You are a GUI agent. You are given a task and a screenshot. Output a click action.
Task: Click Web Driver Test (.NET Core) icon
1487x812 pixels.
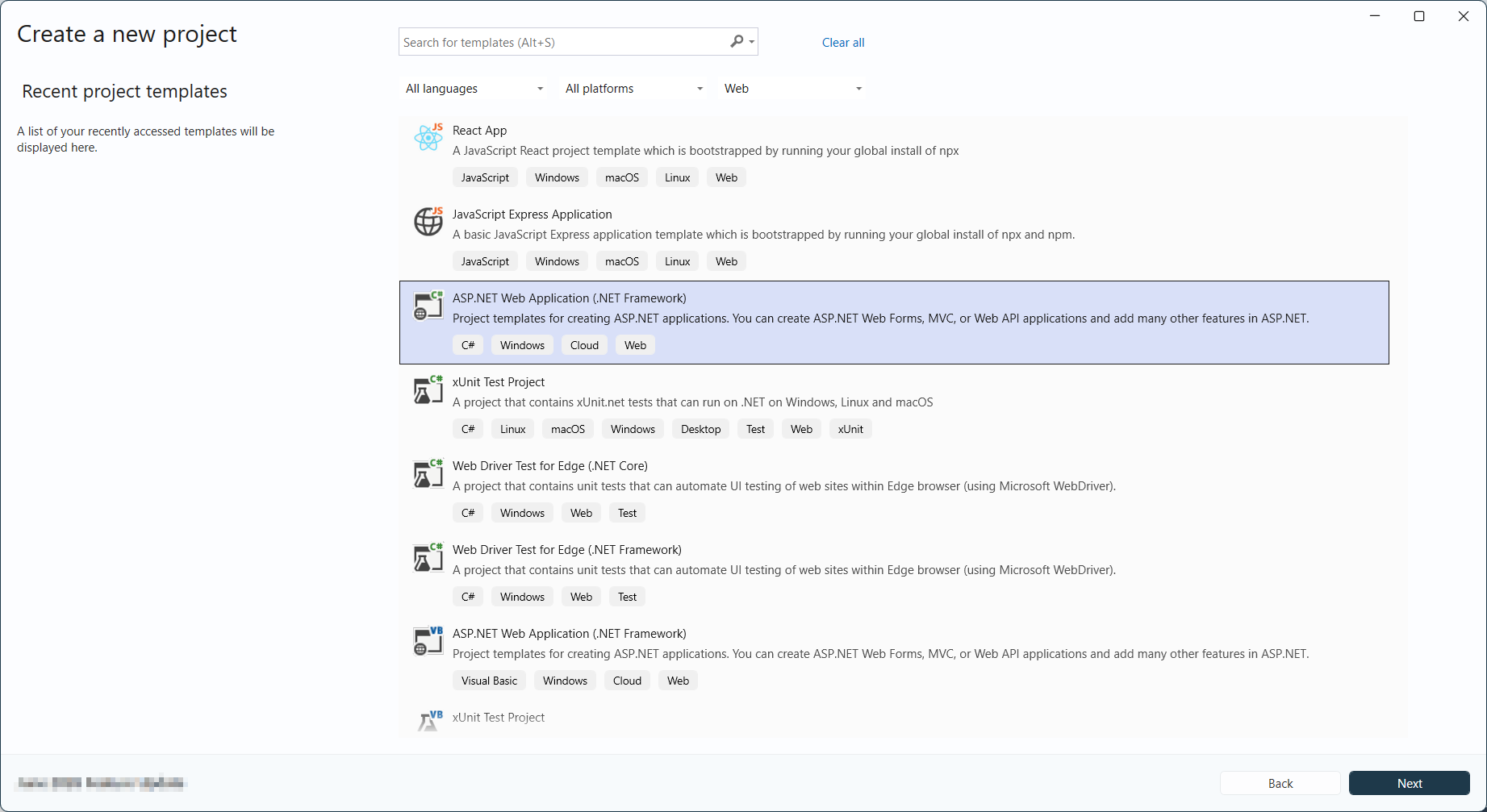tap(428, 473)
